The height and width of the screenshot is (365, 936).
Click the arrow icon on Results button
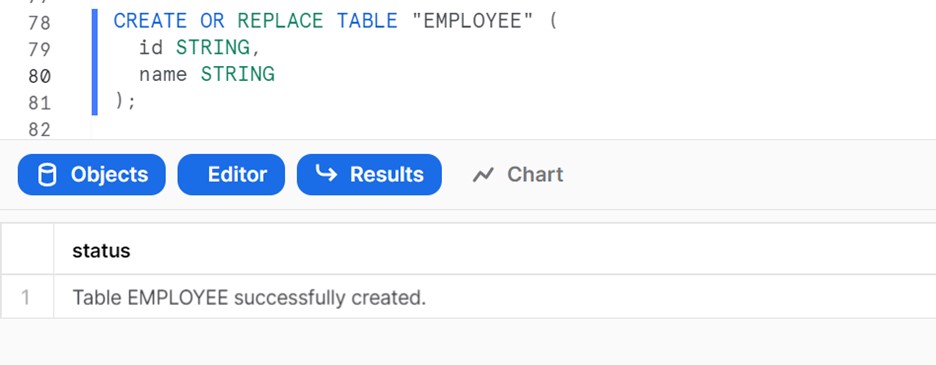coord(326,173)
